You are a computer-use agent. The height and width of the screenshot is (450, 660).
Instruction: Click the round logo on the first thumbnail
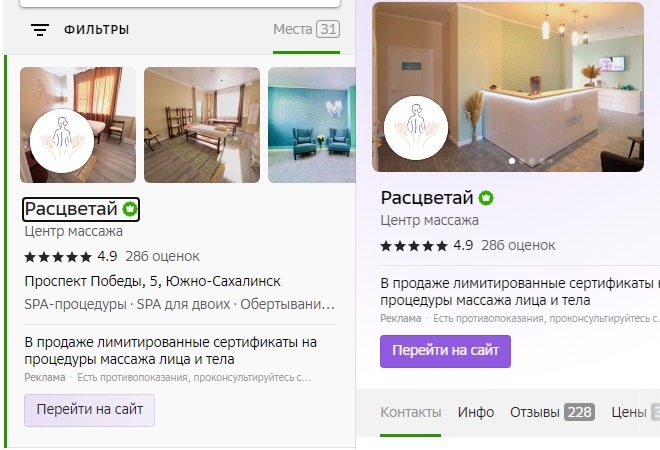tap(62, 141)
